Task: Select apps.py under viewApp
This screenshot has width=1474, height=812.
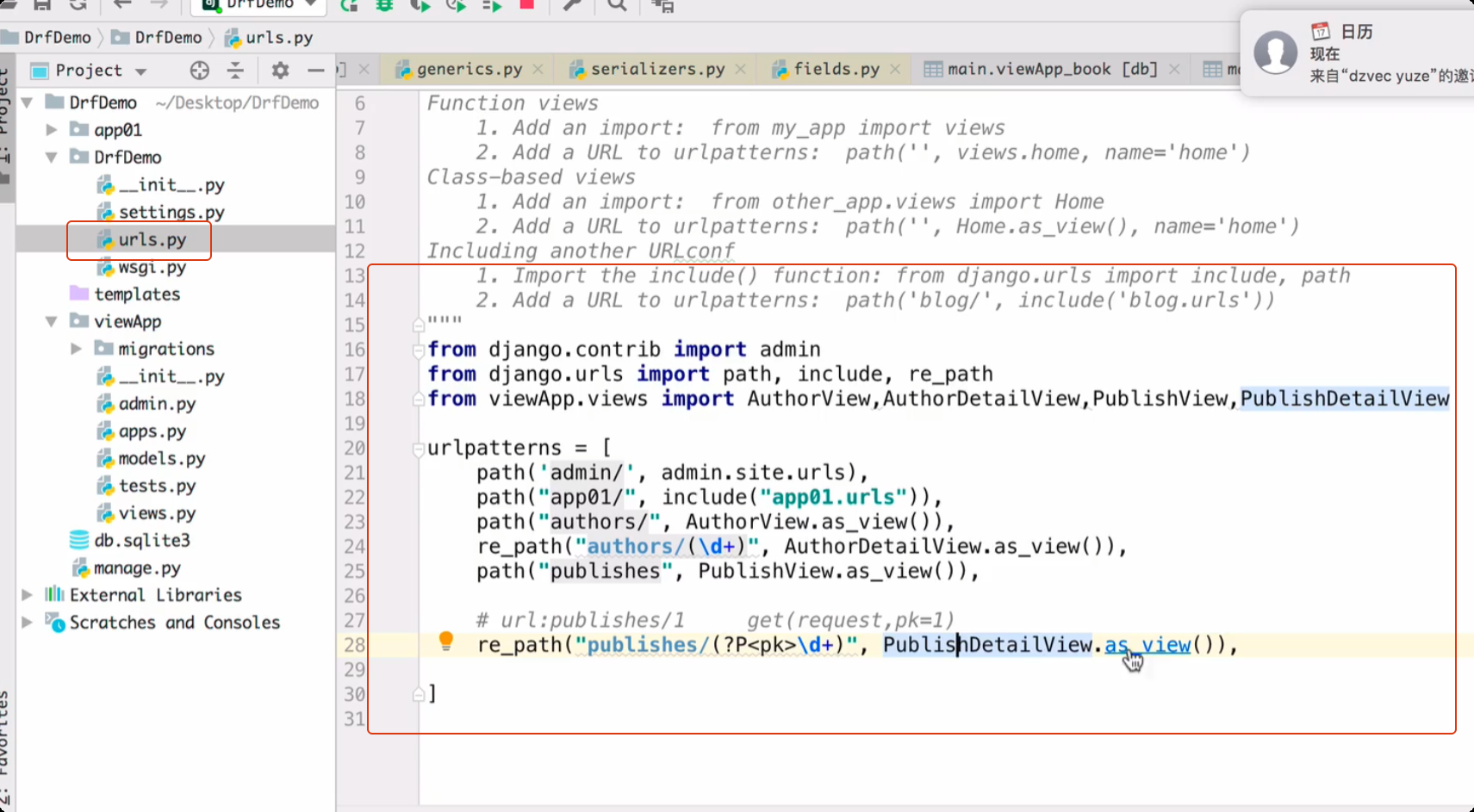Action: click(x=141, y=431)
